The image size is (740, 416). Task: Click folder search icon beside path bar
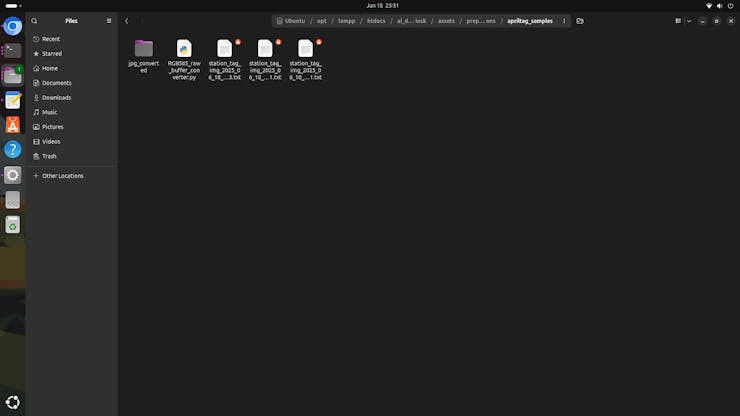(x=580, y=21)
